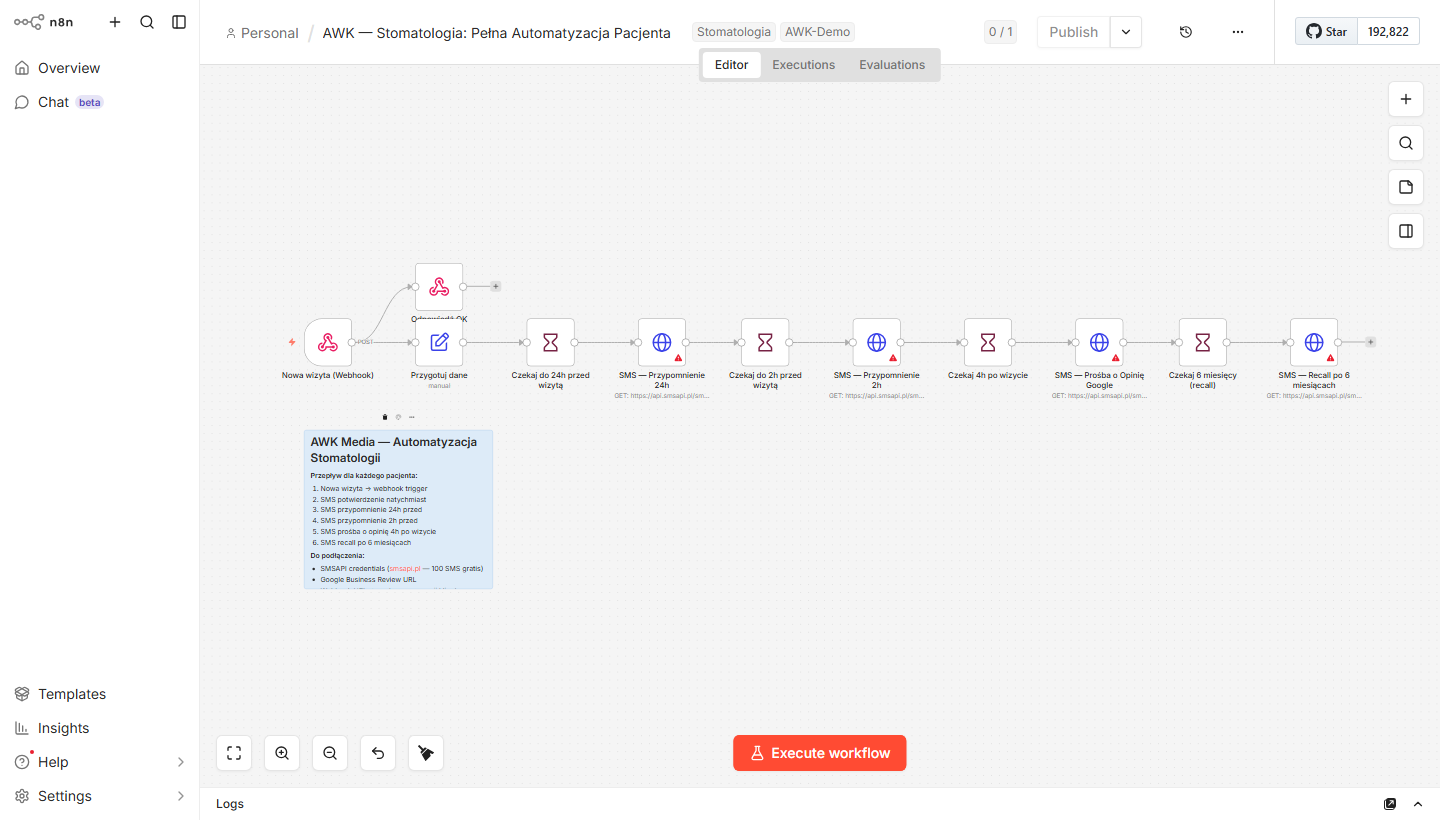Image resolution: width=1440 pixels, height=820 pixels.
Task: Click the n8n logo in the sidebar
Action: click(43, 22)
